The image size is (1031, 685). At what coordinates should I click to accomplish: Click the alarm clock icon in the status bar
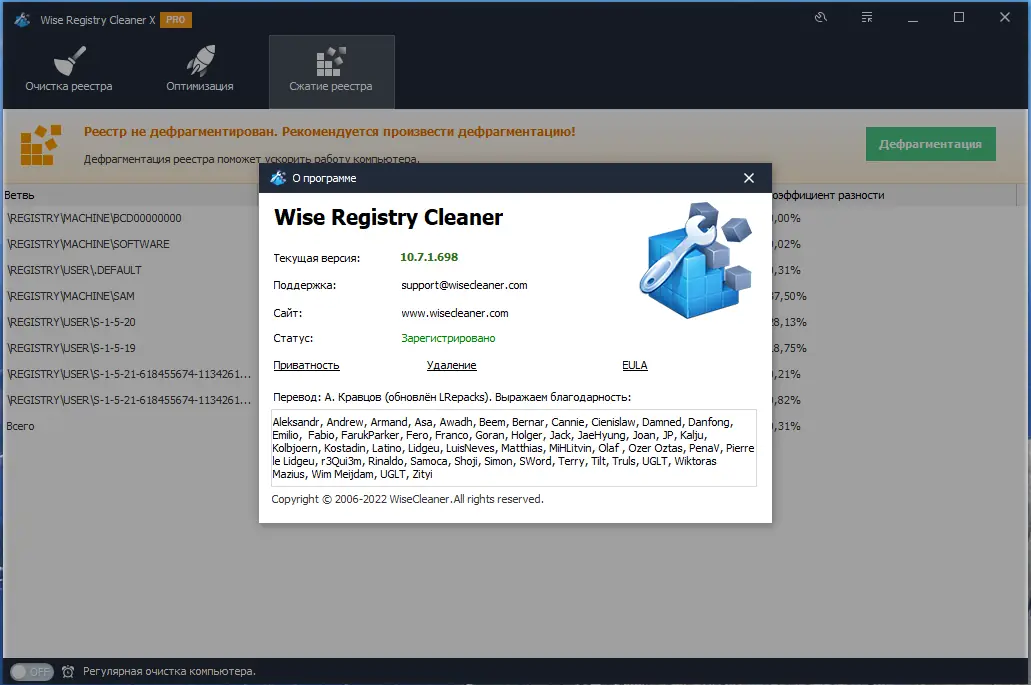(x=67, y=671)
